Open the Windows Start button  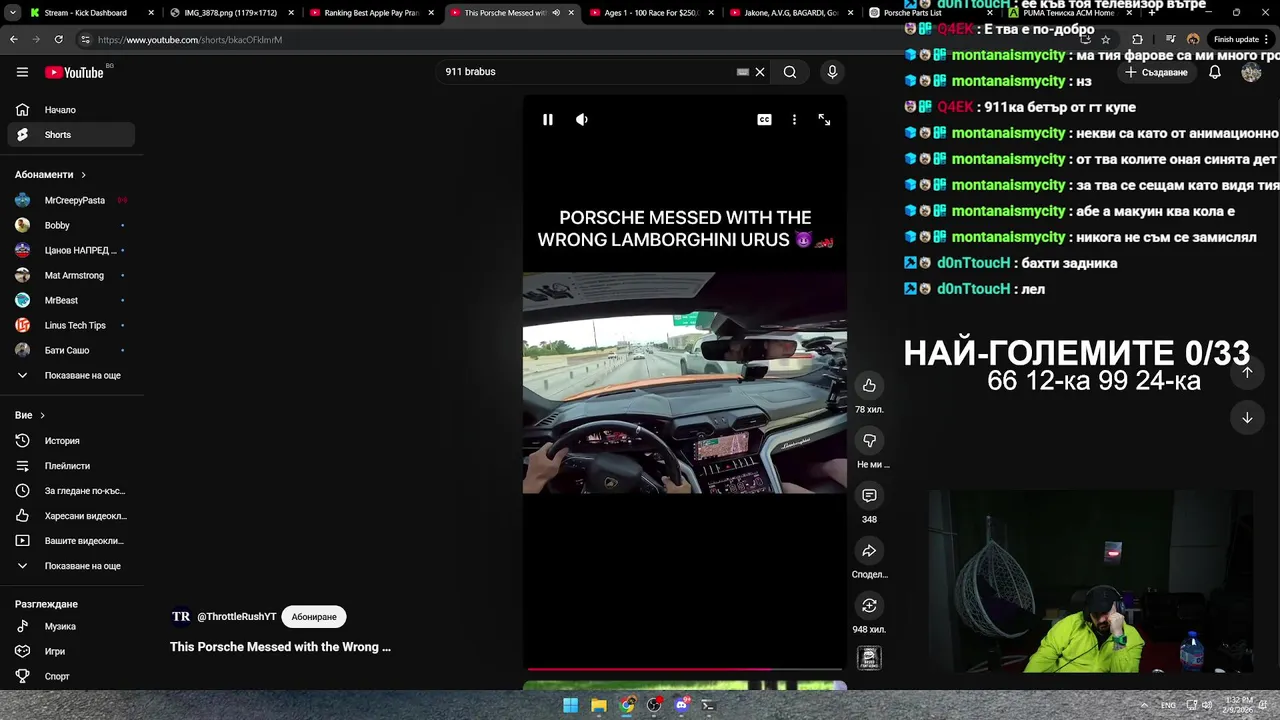coord(570,705)
